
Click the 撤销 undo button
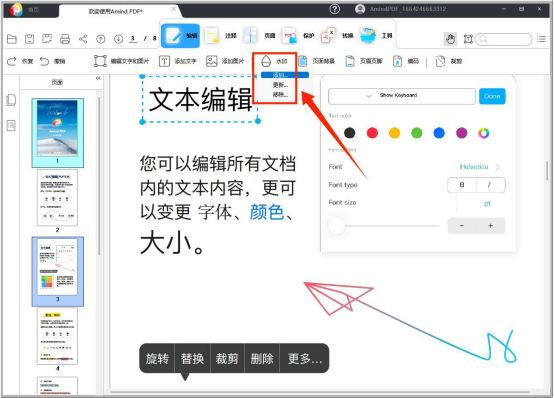tap(52, 61)
